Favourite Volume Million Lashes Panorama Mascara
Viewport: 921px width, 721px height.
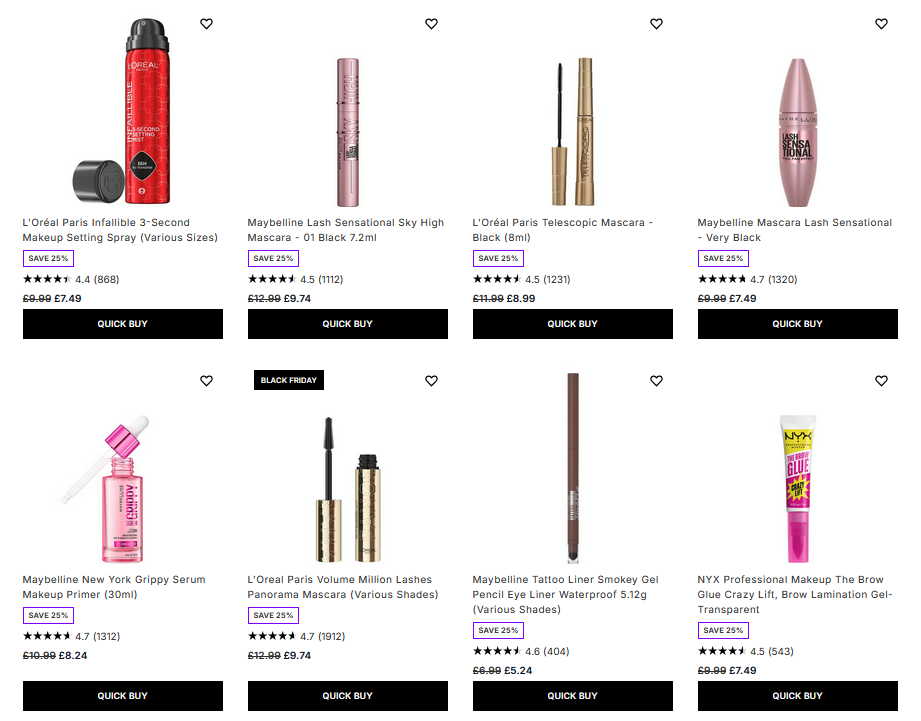432,381
